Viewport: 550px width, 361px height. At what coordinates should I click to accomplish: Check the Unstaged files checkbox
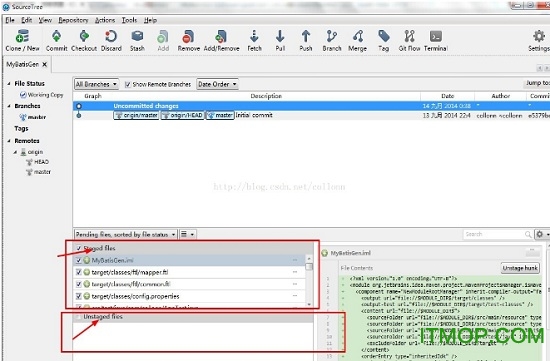click(78, 316)
